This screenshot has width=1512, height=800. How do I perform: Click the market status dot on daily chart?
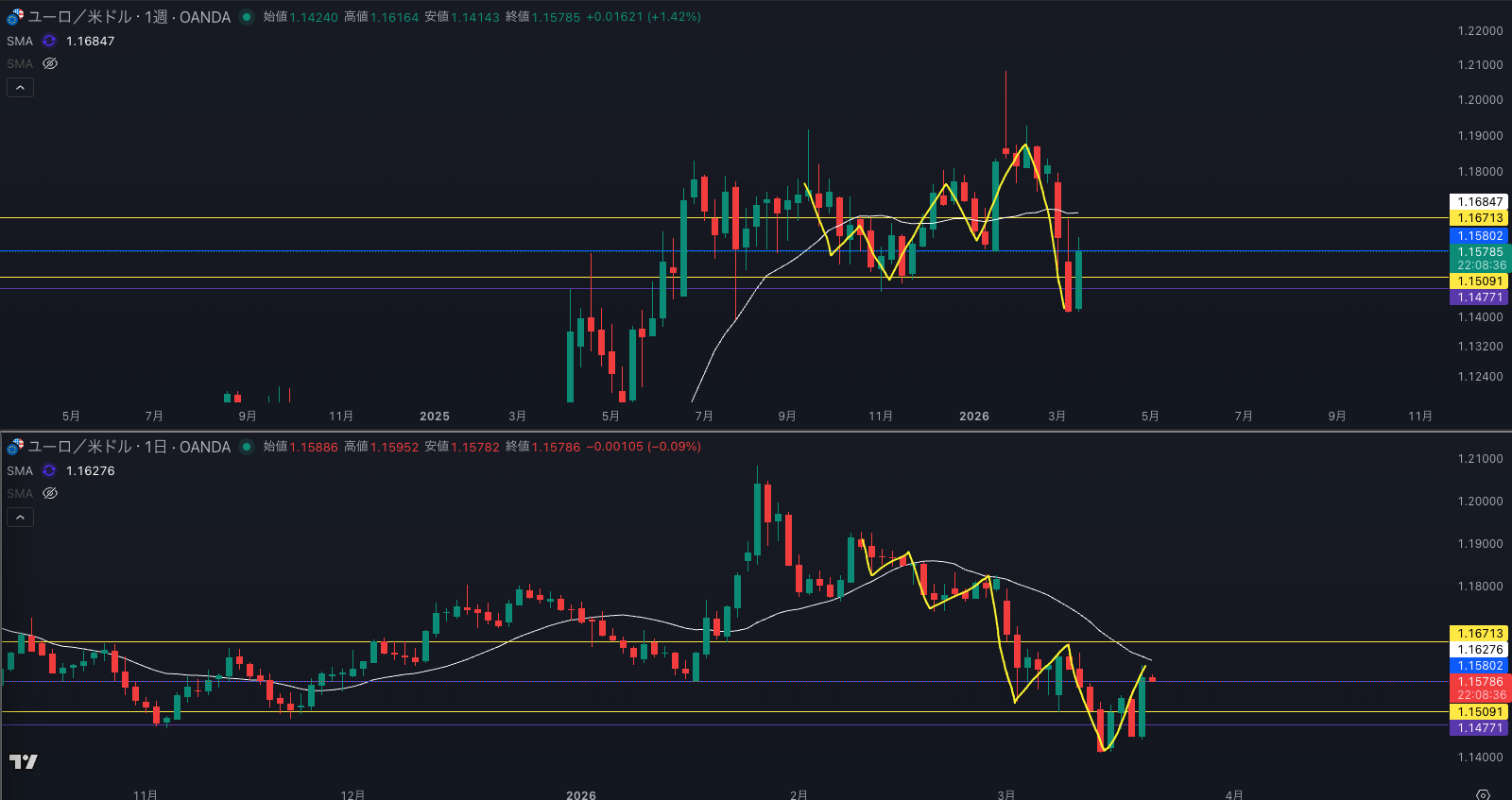pos(247,447)
